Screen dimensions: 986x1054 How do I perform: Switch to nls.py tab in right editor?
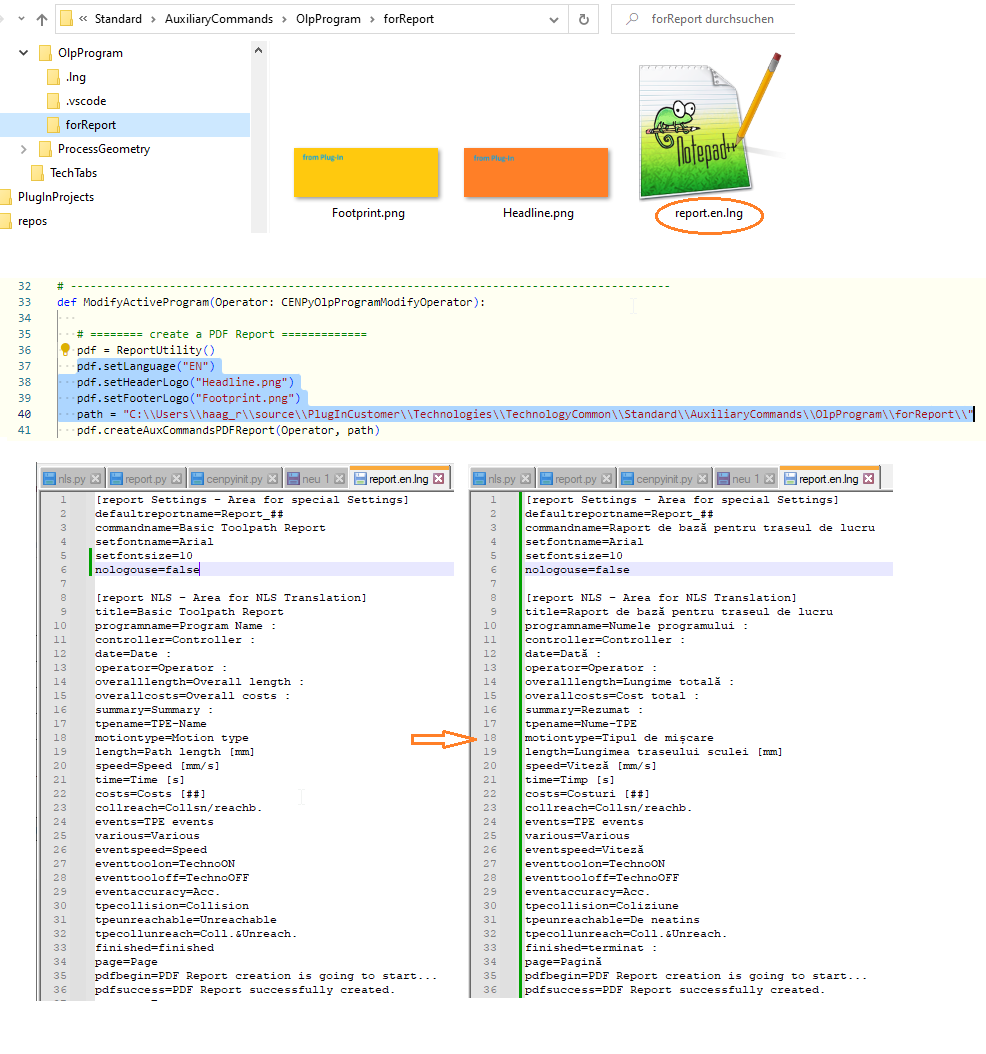tap(501, 479)
